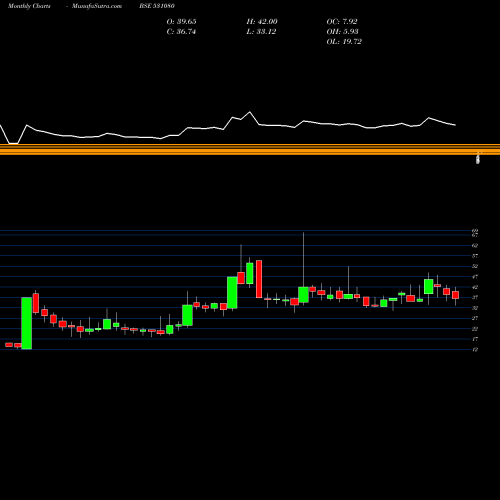Click the OH: 5.93 reading

pyautogui.click(x=342, y=32)
